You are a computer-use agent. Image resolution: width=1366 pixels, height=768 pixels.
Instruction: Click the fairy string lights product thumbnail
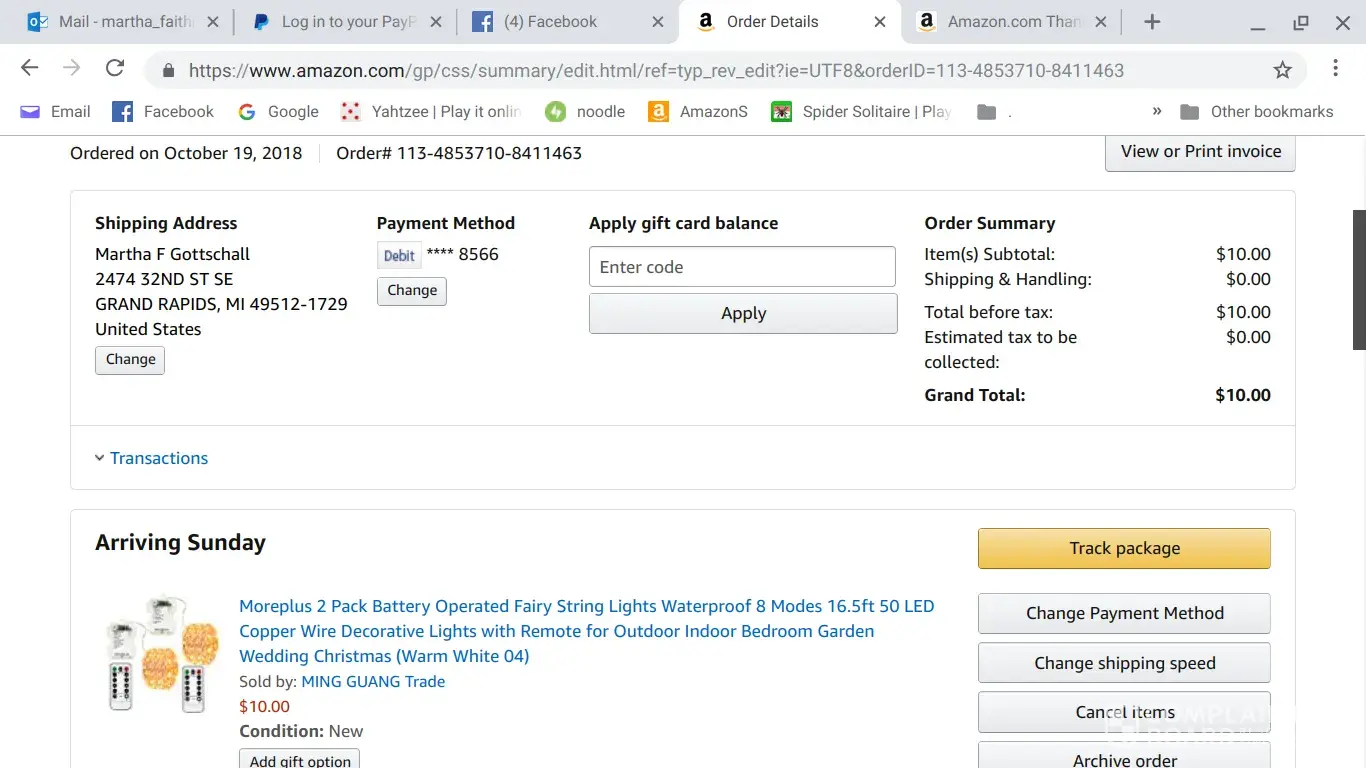(x=162, y=654)
